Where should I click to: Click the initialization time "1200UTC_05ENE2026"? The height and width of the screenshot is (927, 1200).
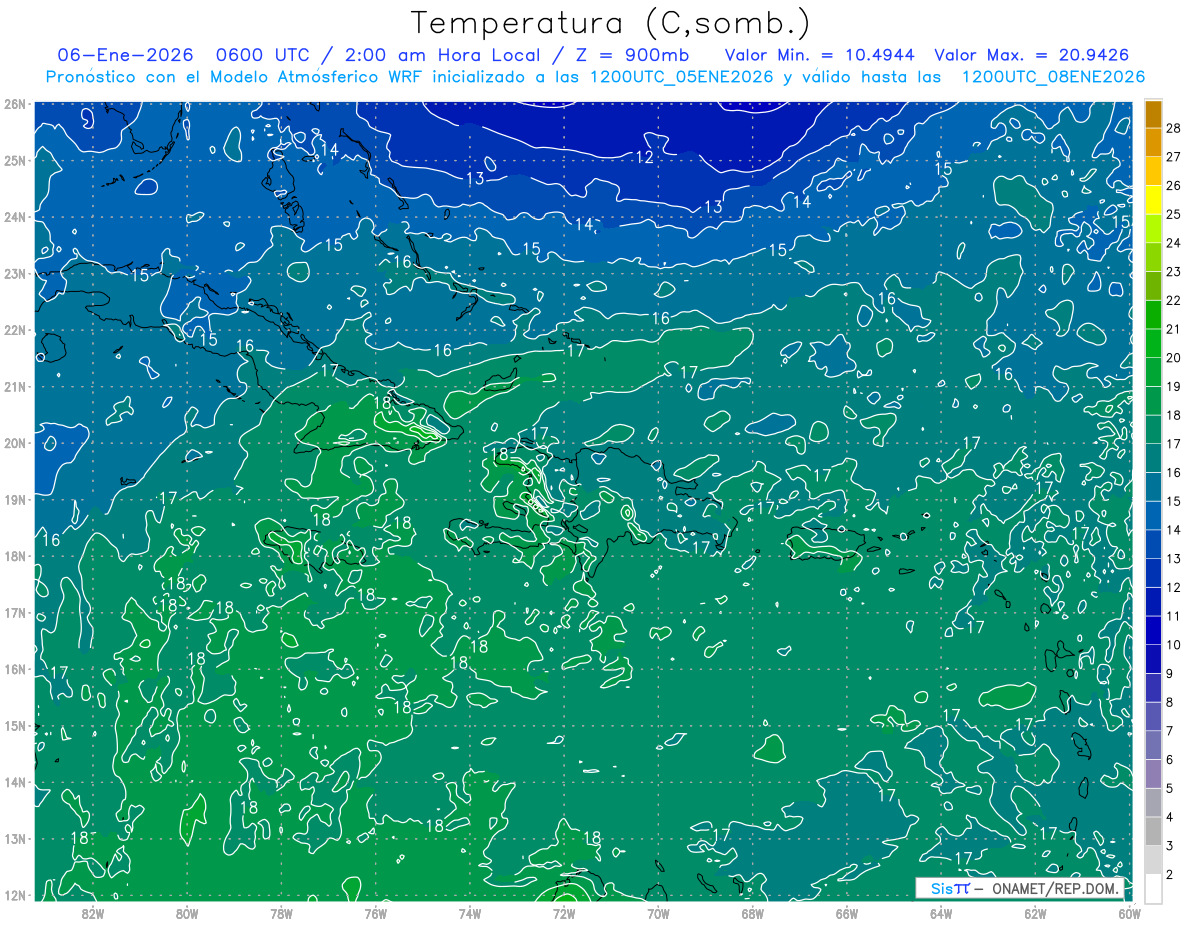coord(682,77)
